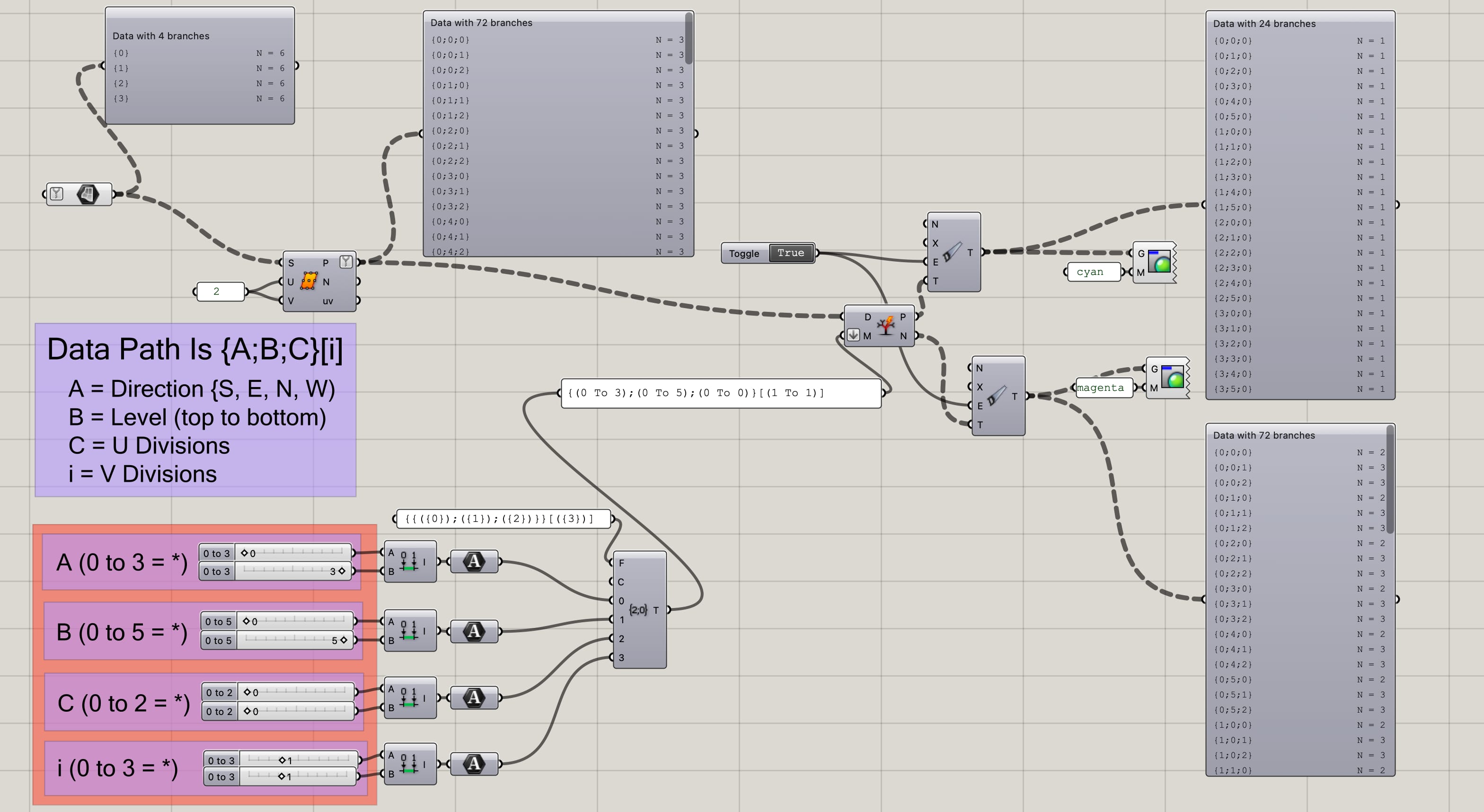Click the surface parameter hexagon icon
Image resolution: width=1484 pixels, height=812 pixels.
pyautogui.click(x=88, y=194)
